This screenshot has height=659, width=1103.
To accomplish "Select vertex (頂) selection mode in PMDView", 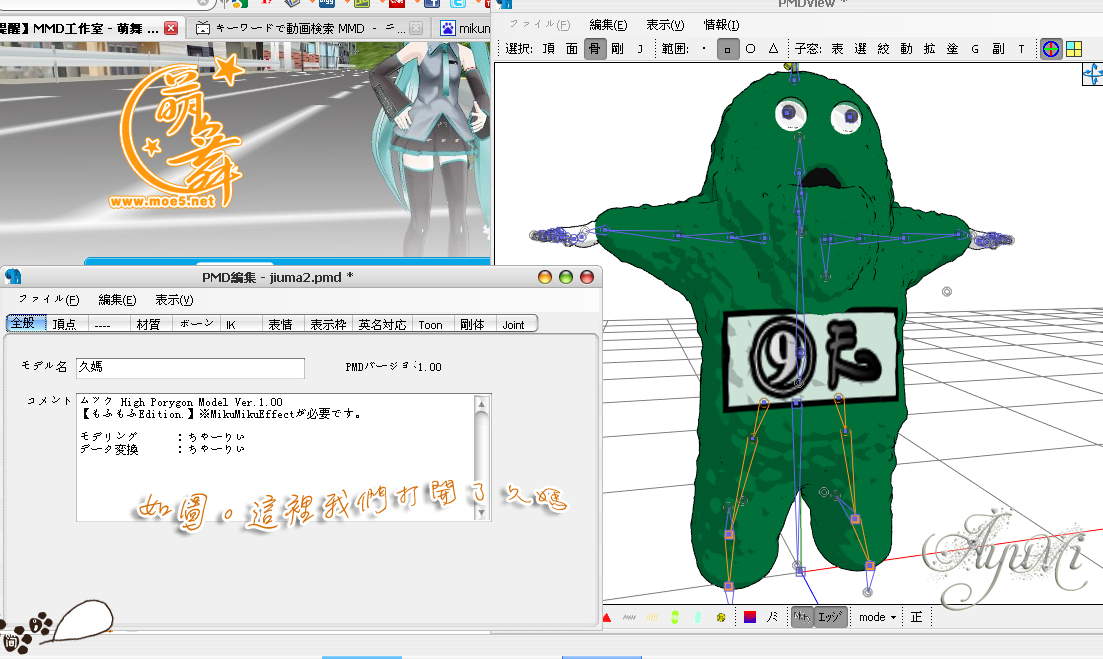I will click(549, 49).
